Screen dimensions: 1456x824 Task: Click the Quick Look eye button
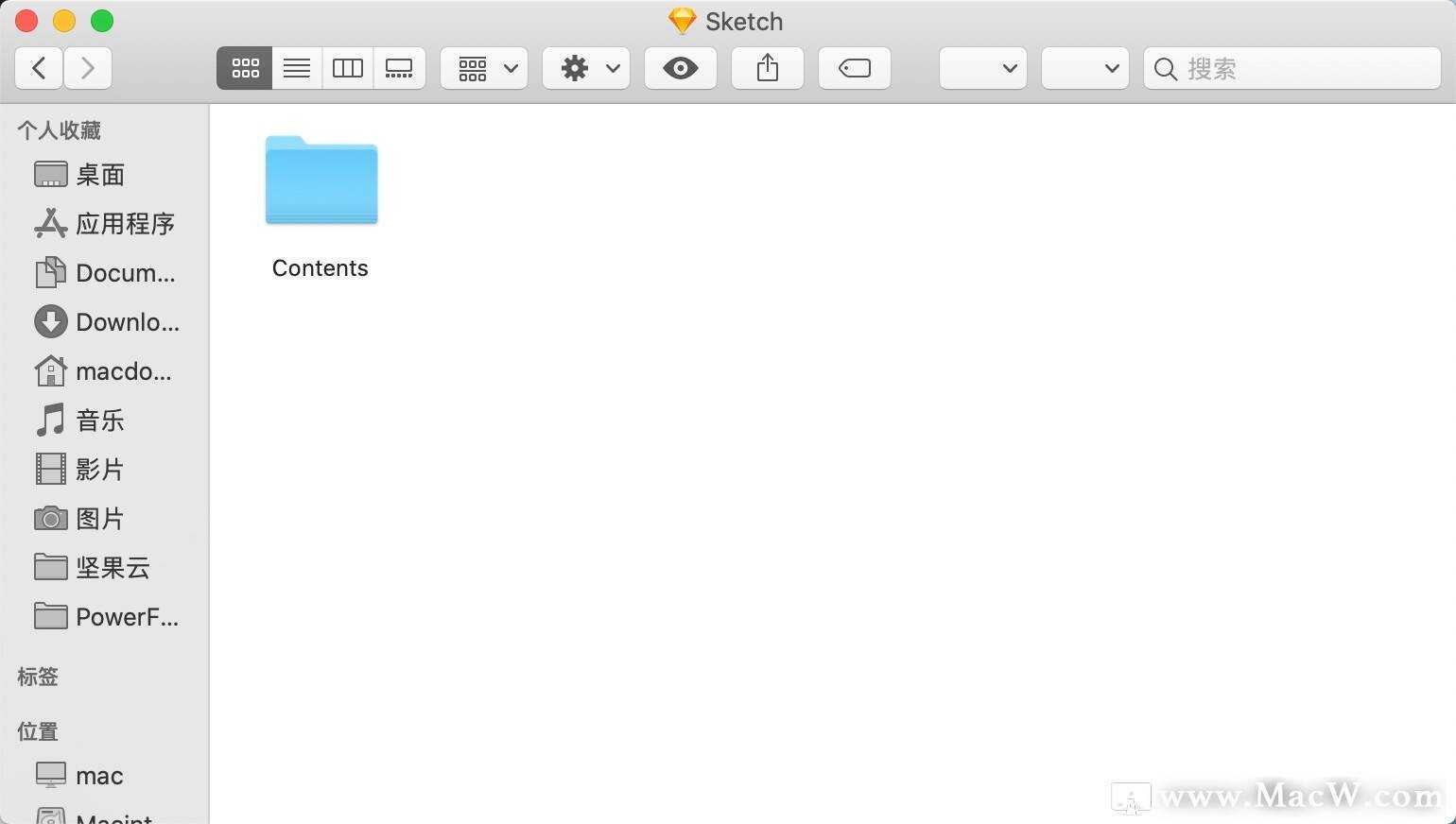coord(681,68)
